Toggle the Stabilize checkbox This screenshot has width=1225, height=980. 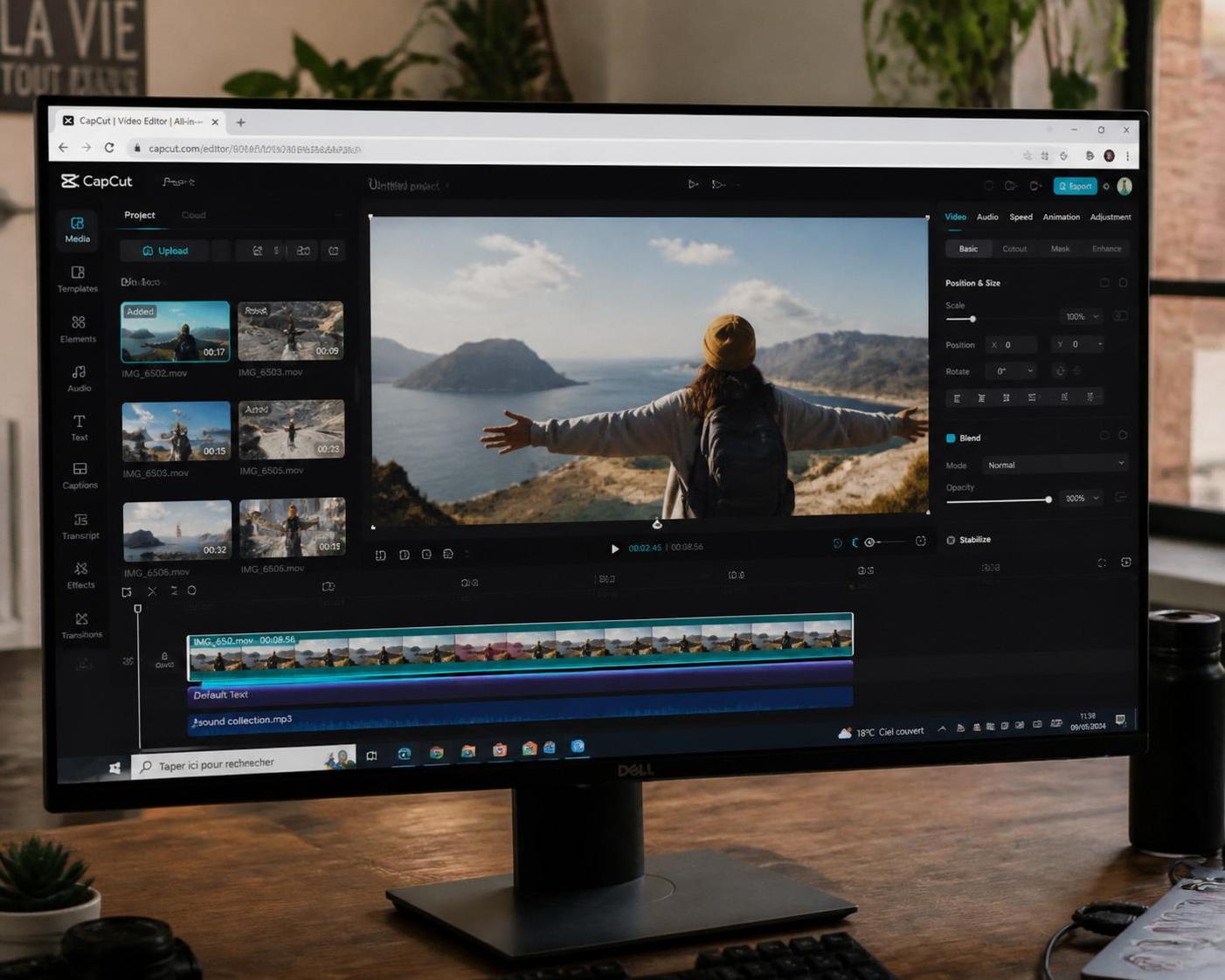pos(951,540)
